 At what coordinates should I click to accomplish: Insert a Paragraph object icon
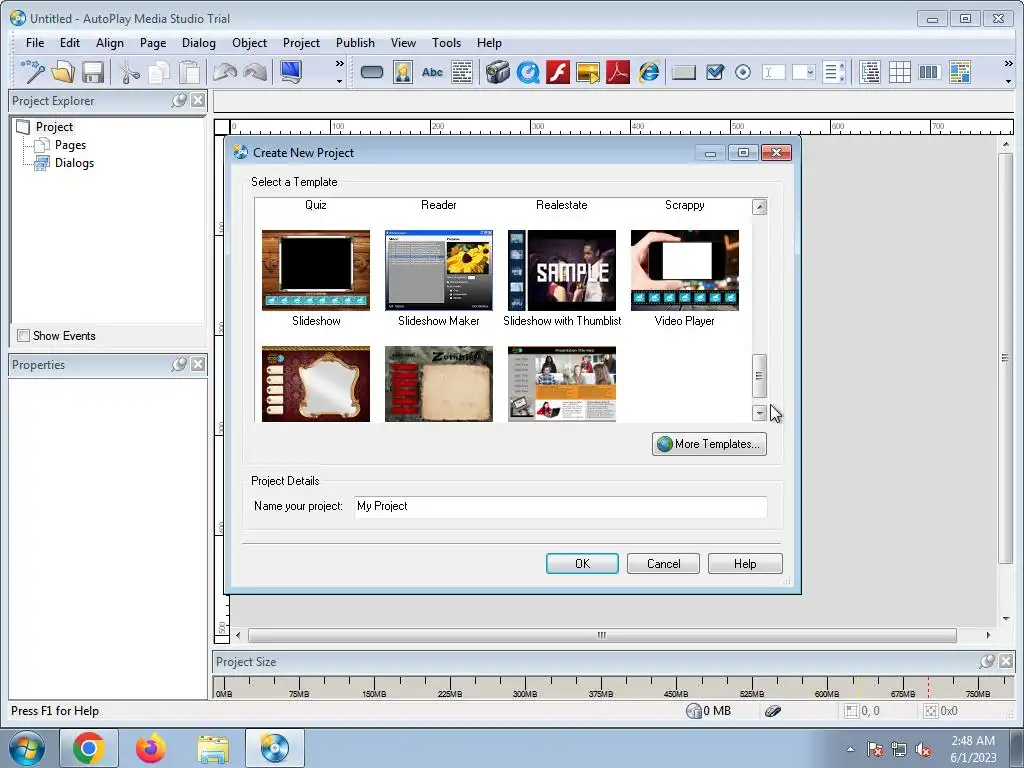[462, 72]
